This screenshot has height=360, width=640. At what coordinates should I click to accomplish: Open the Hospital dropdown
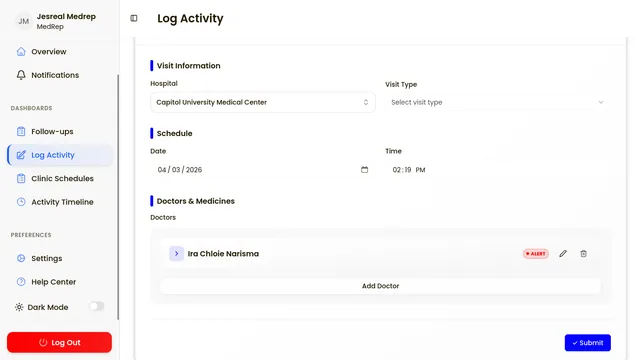click(x=263, y=102)
